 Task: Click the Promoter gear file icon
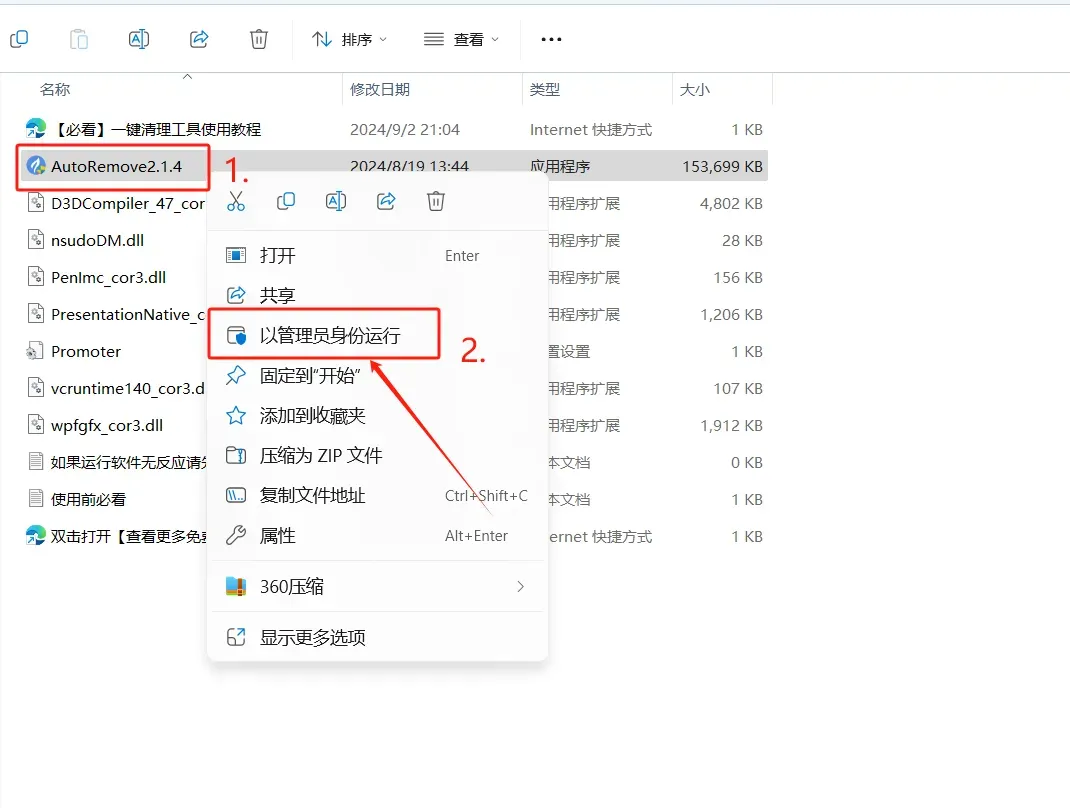click(x=35, y=351)
